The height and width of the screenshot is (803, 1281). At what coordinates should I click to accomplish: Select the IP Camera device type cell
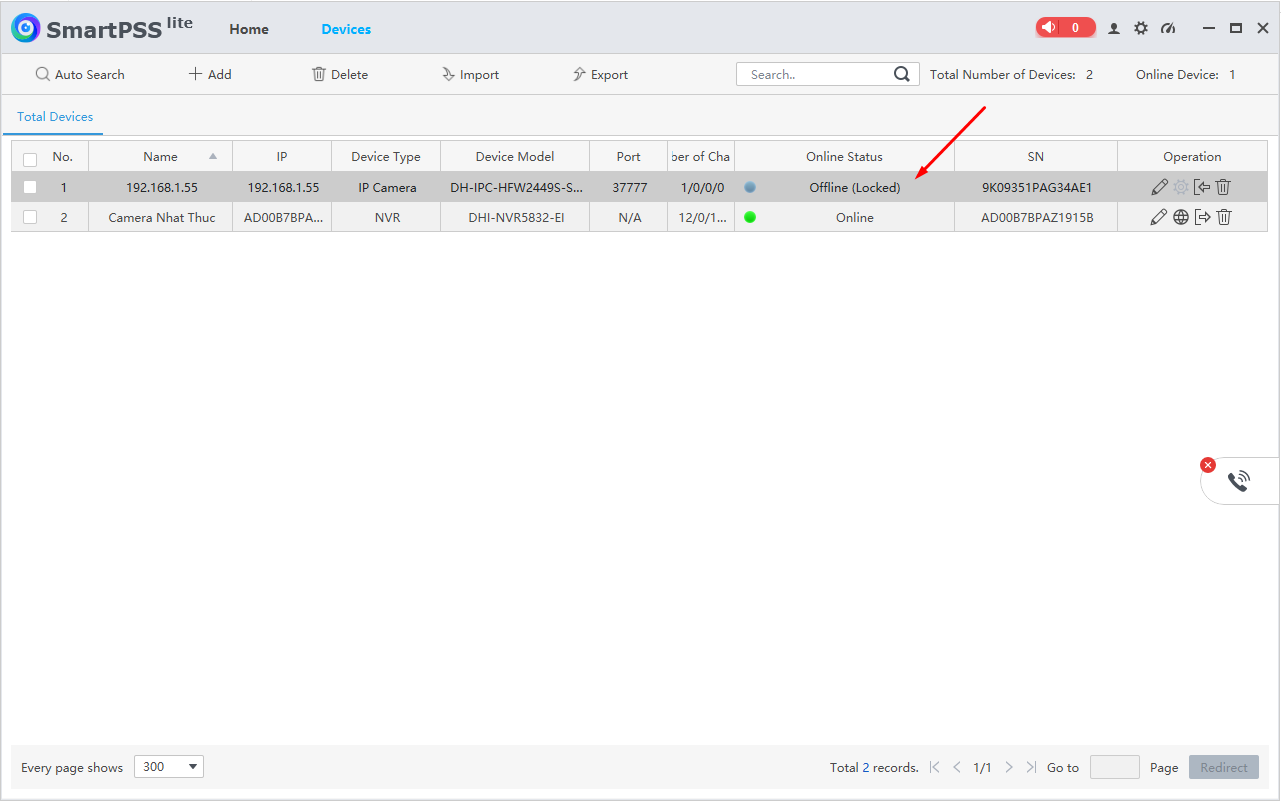click(x=386, y=187)
